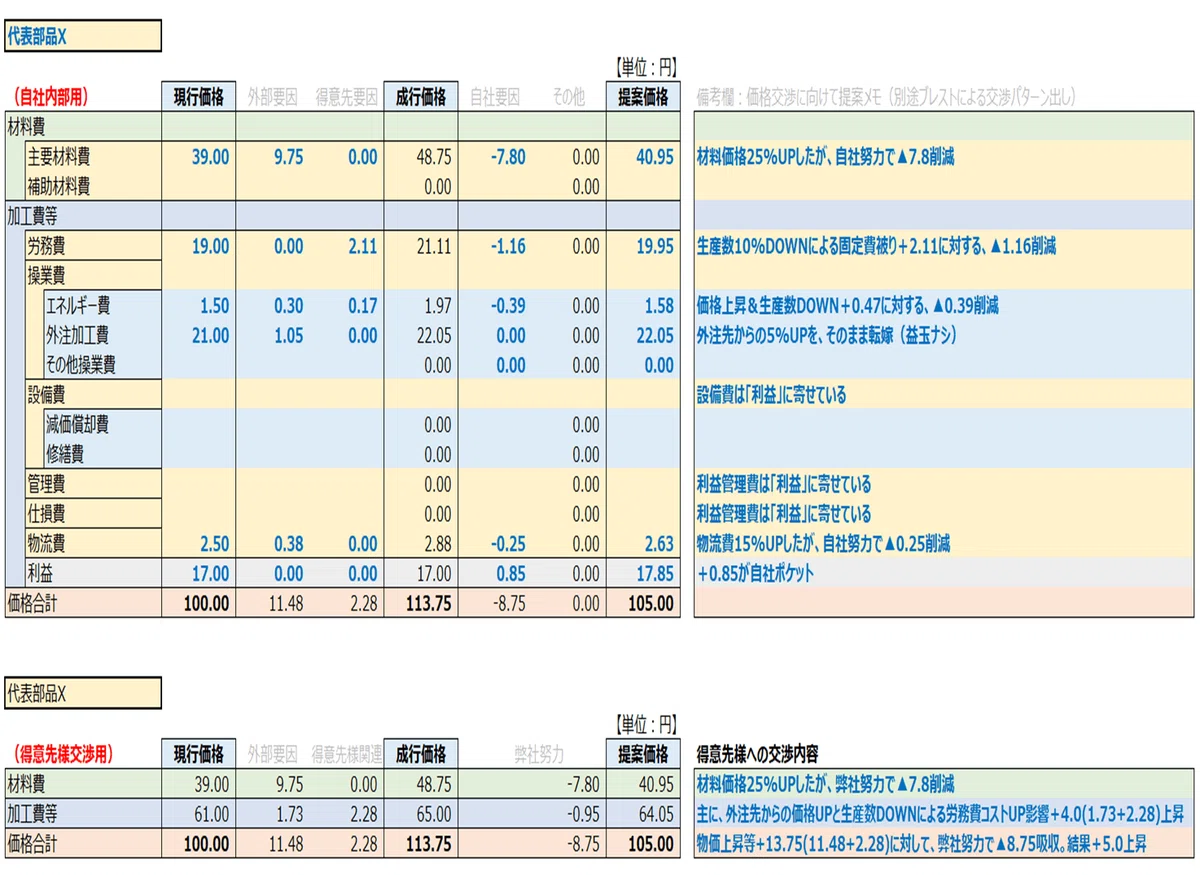This screenshot has height=875, width=1200.
Task: Select the 労務費 row label
Action: (x=93, y=246)
